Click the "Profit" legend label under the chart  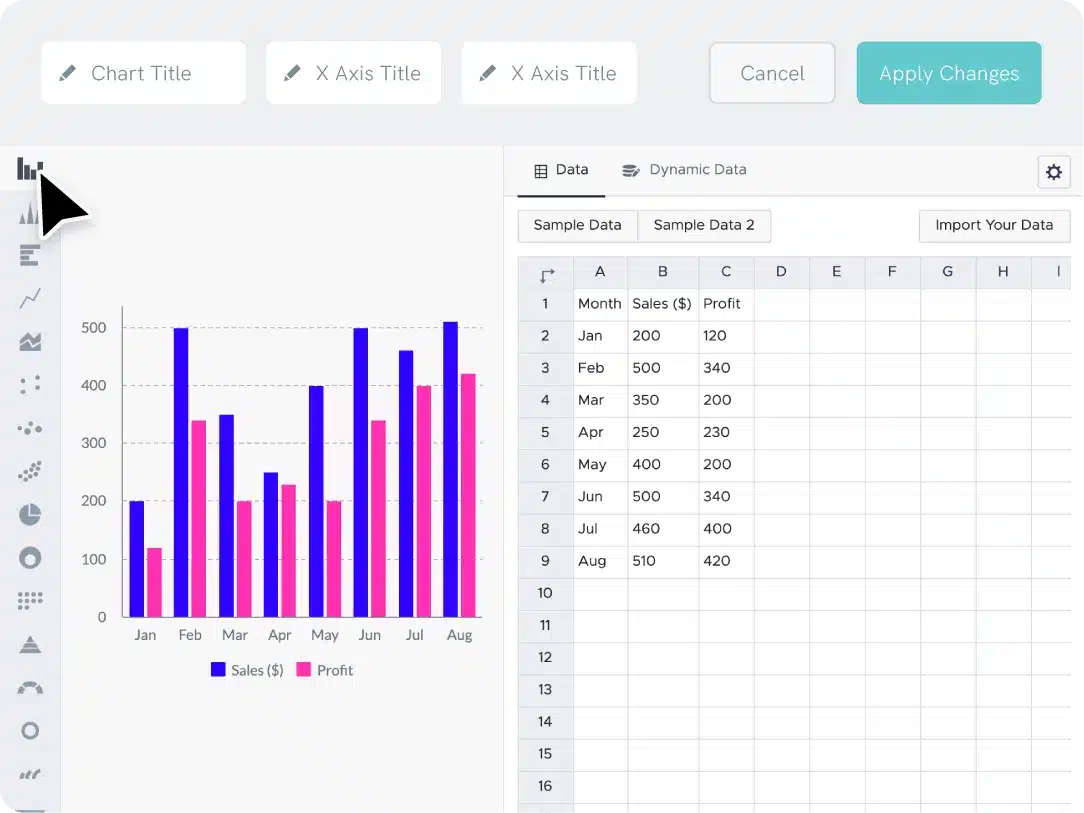335,670
